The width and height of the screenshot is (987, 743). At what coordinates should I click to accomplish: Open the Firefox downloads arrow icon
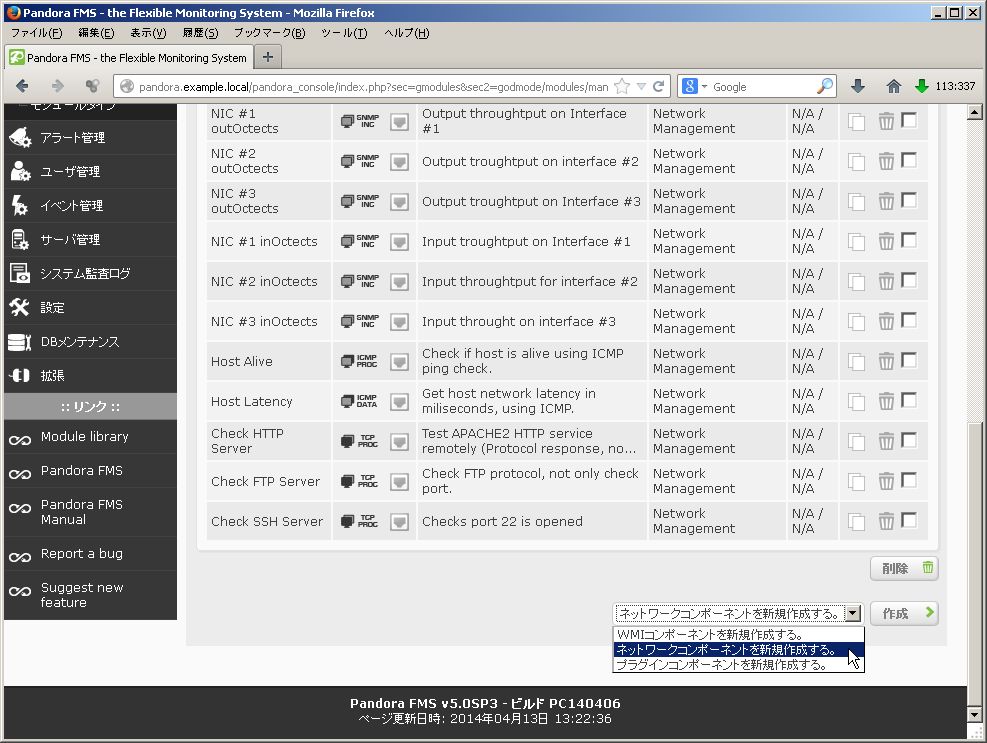pos(857,86)
